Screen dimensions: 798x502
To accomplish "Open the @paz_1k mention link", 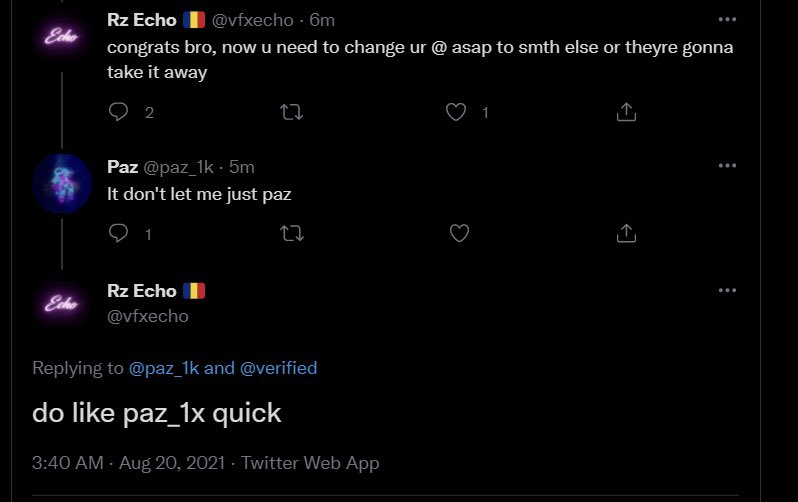I will [x=164, y=368].
